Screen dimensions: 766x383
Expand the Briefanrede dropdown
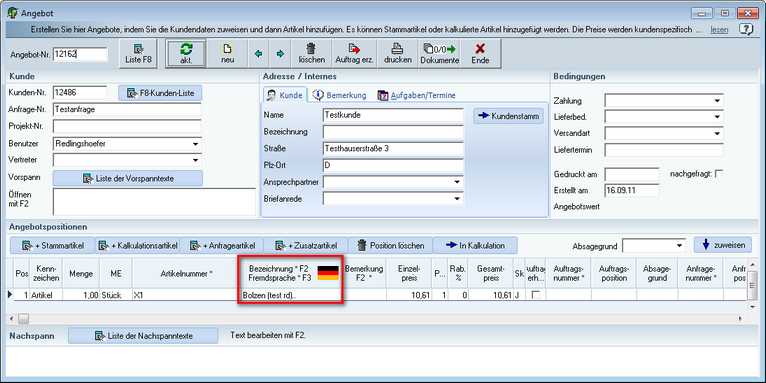click(457, 199)
